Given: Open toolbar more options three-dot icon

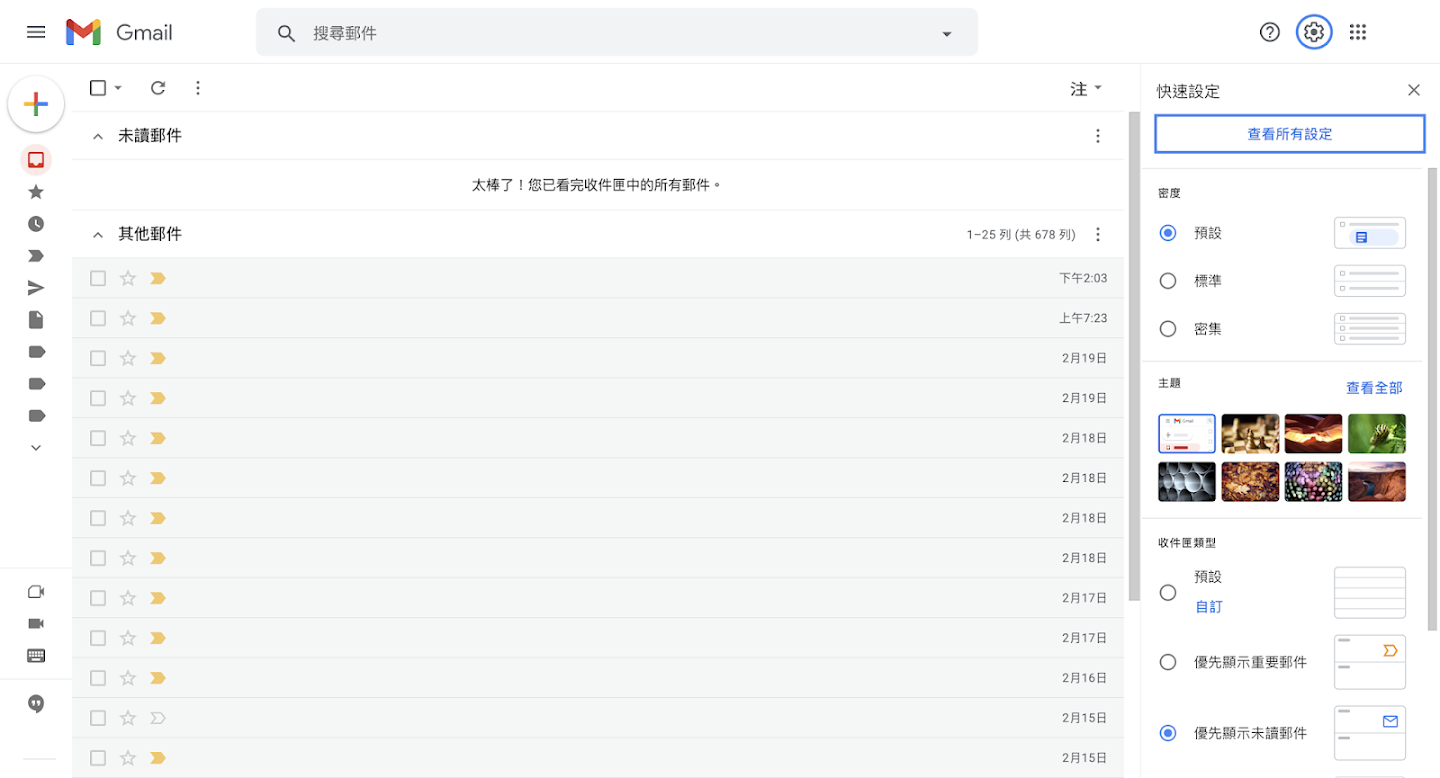Looking at the screenshot, I should (198, 88).
